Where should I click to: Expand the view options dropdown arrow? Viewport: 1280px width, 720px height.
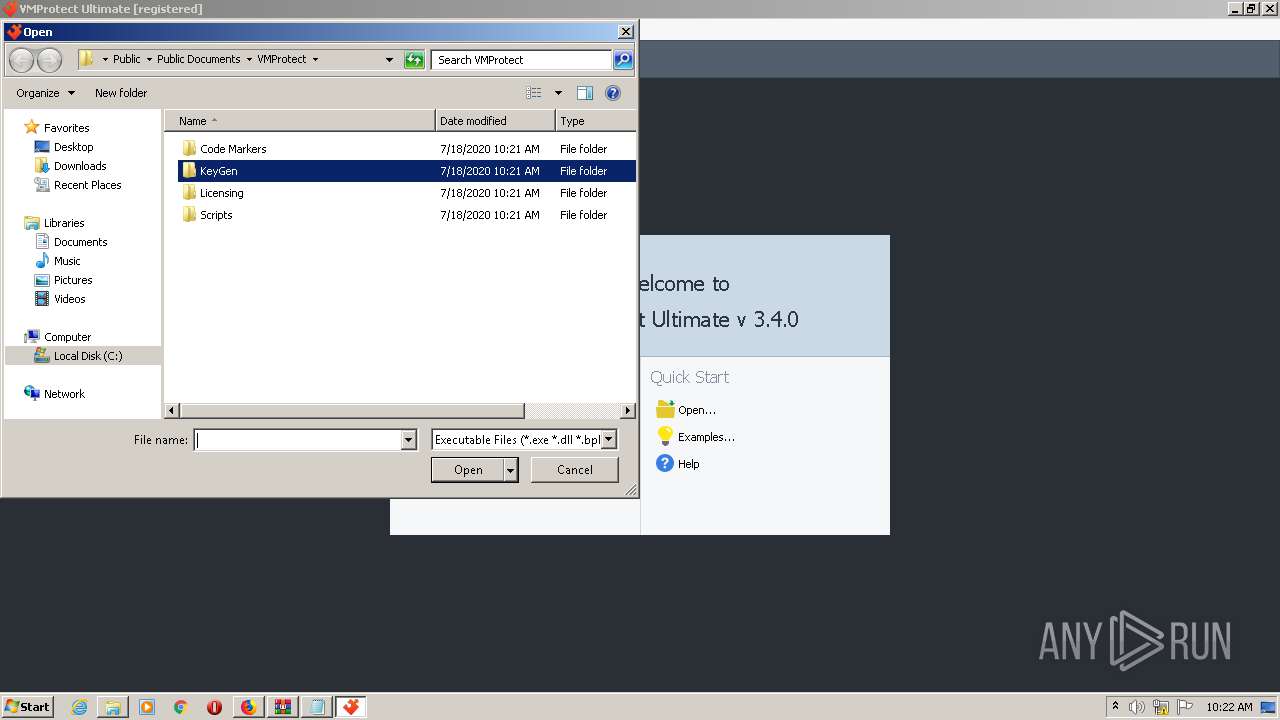[558, 93]
